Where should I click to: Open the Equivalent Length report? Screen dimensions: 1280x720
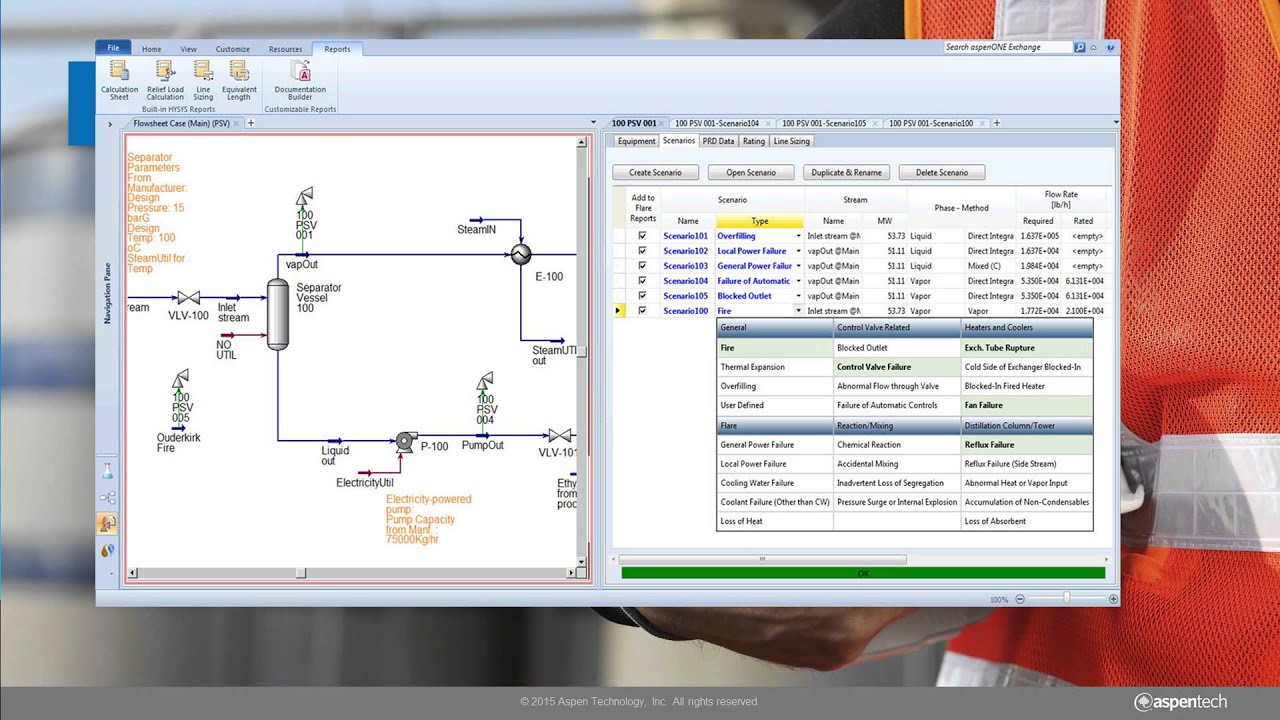click(239, 80)
